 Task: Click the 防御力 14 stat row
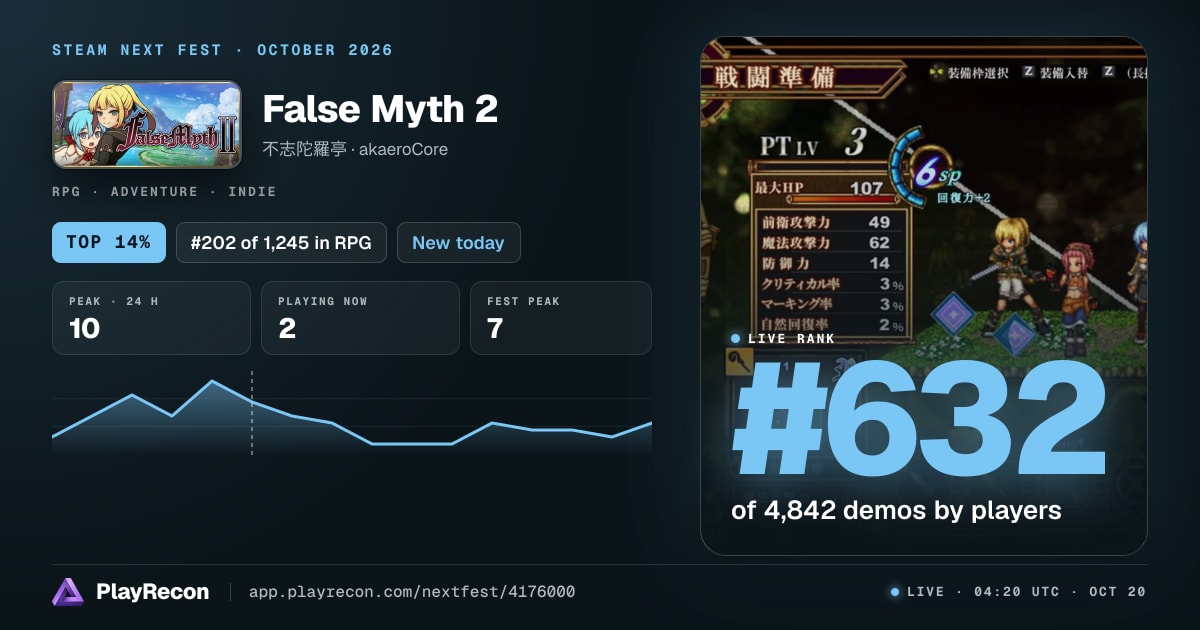(828, 263)
